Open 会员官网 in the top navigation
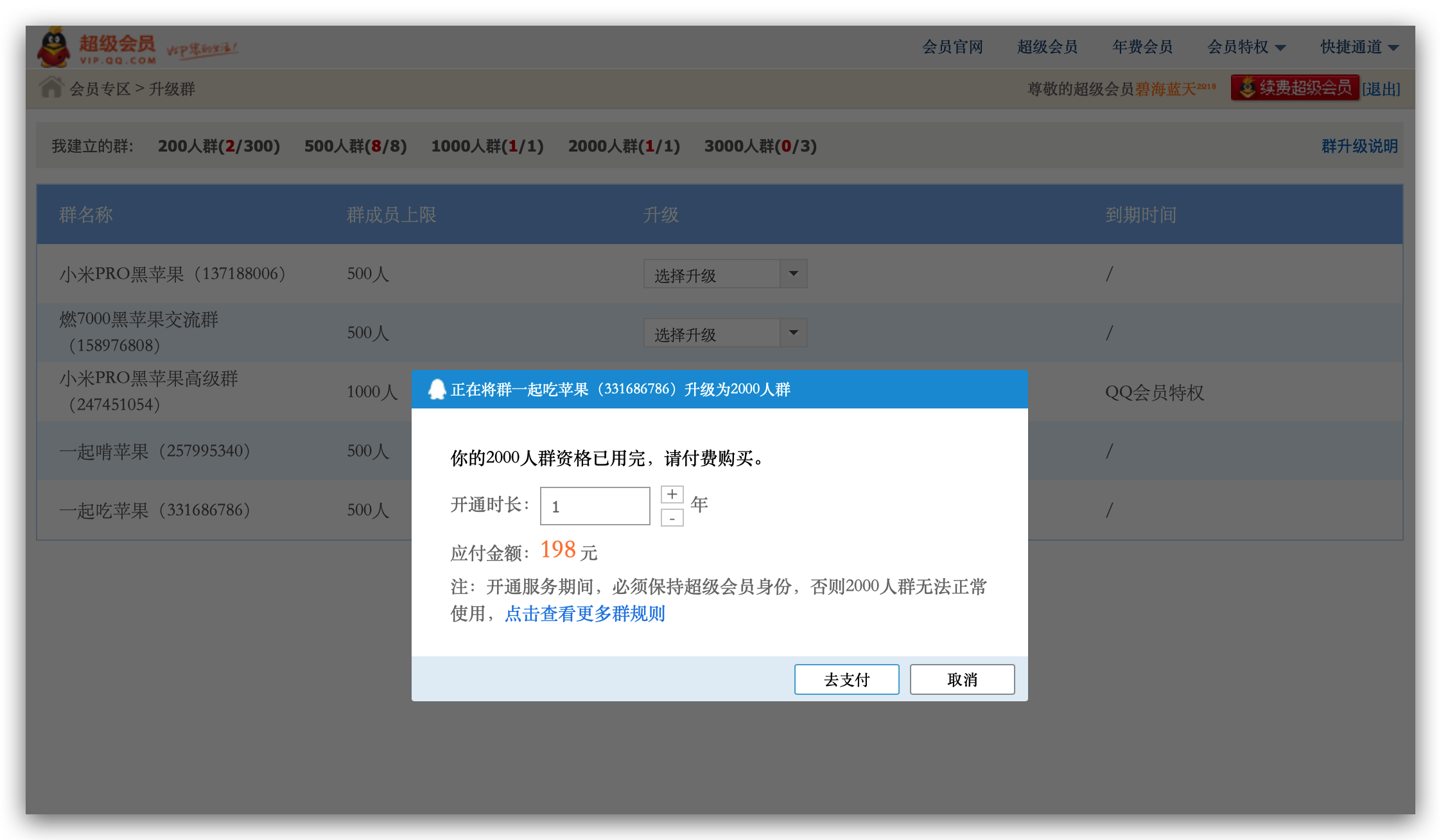Screen dimensions: 1441x840 tap(953, 47)
